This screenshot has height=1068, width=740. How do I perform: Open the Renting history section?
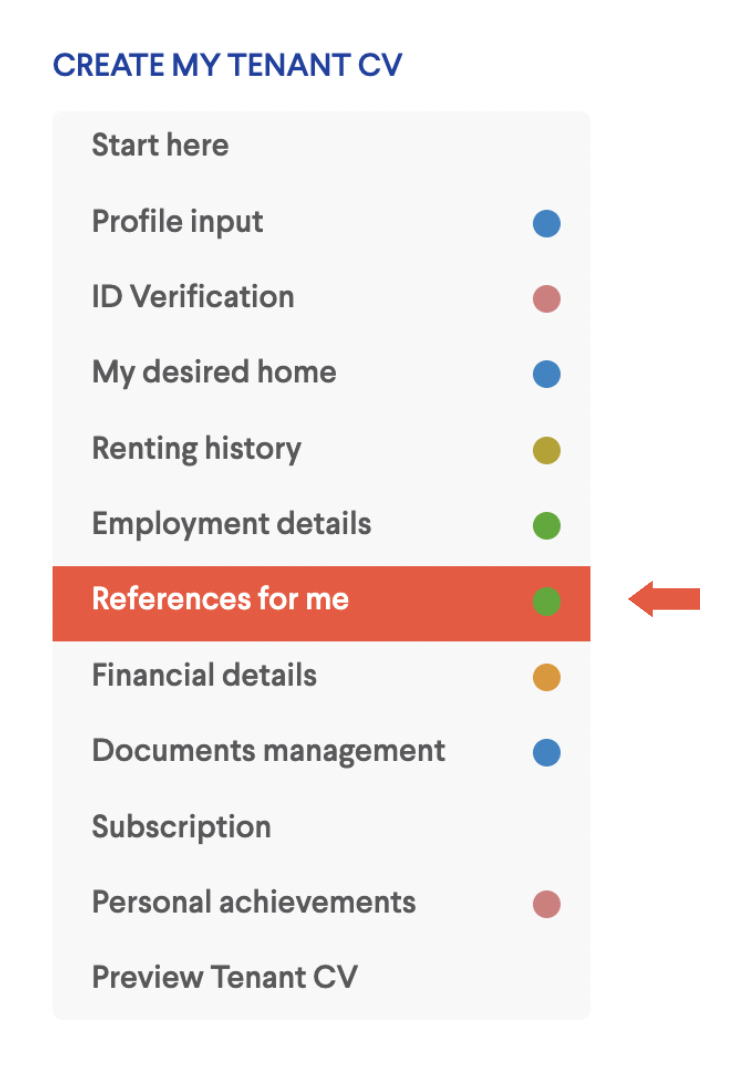(321, 449)
